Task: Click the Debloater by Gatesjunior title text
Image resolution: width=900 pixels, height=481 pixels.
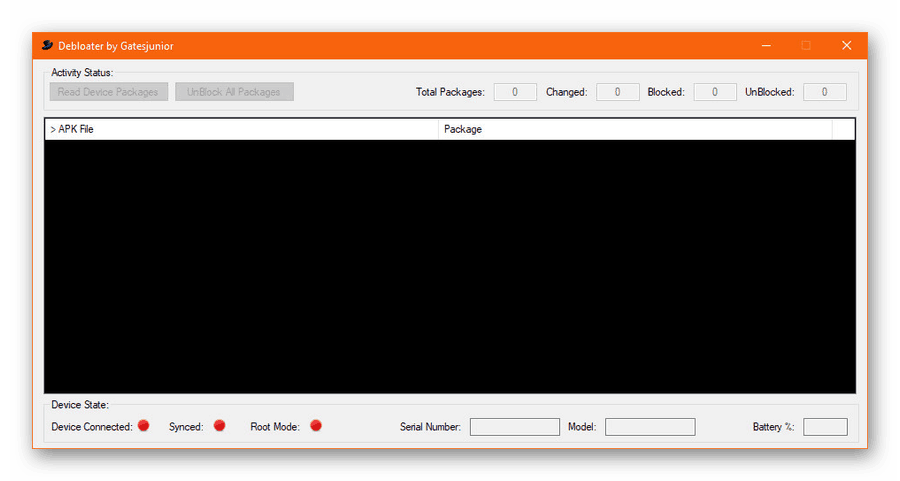Action: (x=115, y=46)
